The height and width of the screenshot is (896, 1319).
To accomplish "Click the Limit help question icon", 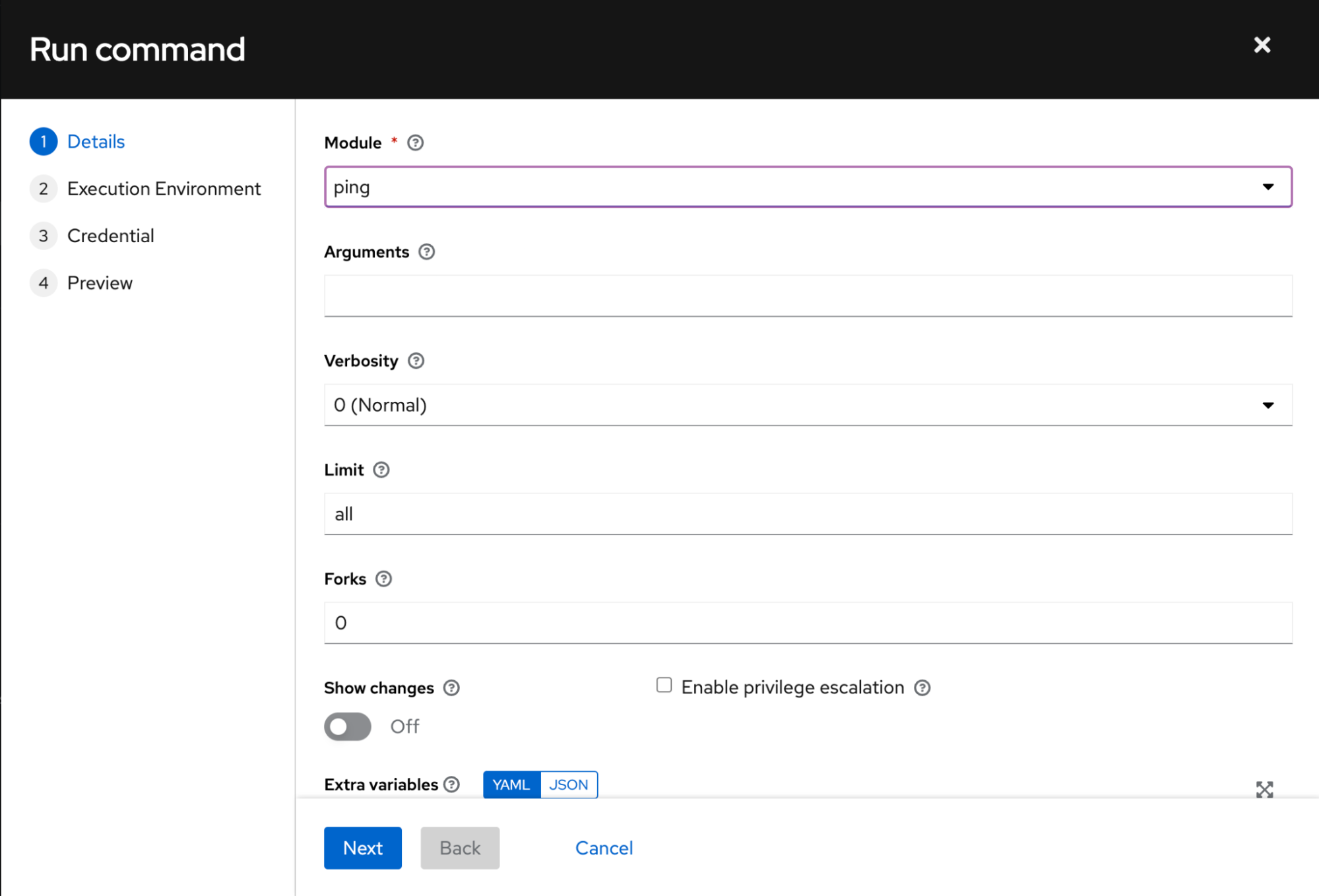I will [x=381, y=470].
